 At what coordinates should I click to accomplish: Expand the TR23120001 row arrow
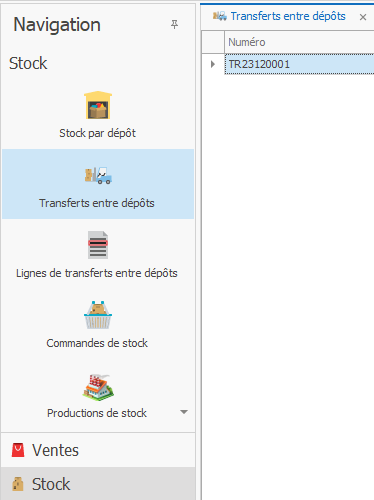pyautogui.click(x=213, y=64)
